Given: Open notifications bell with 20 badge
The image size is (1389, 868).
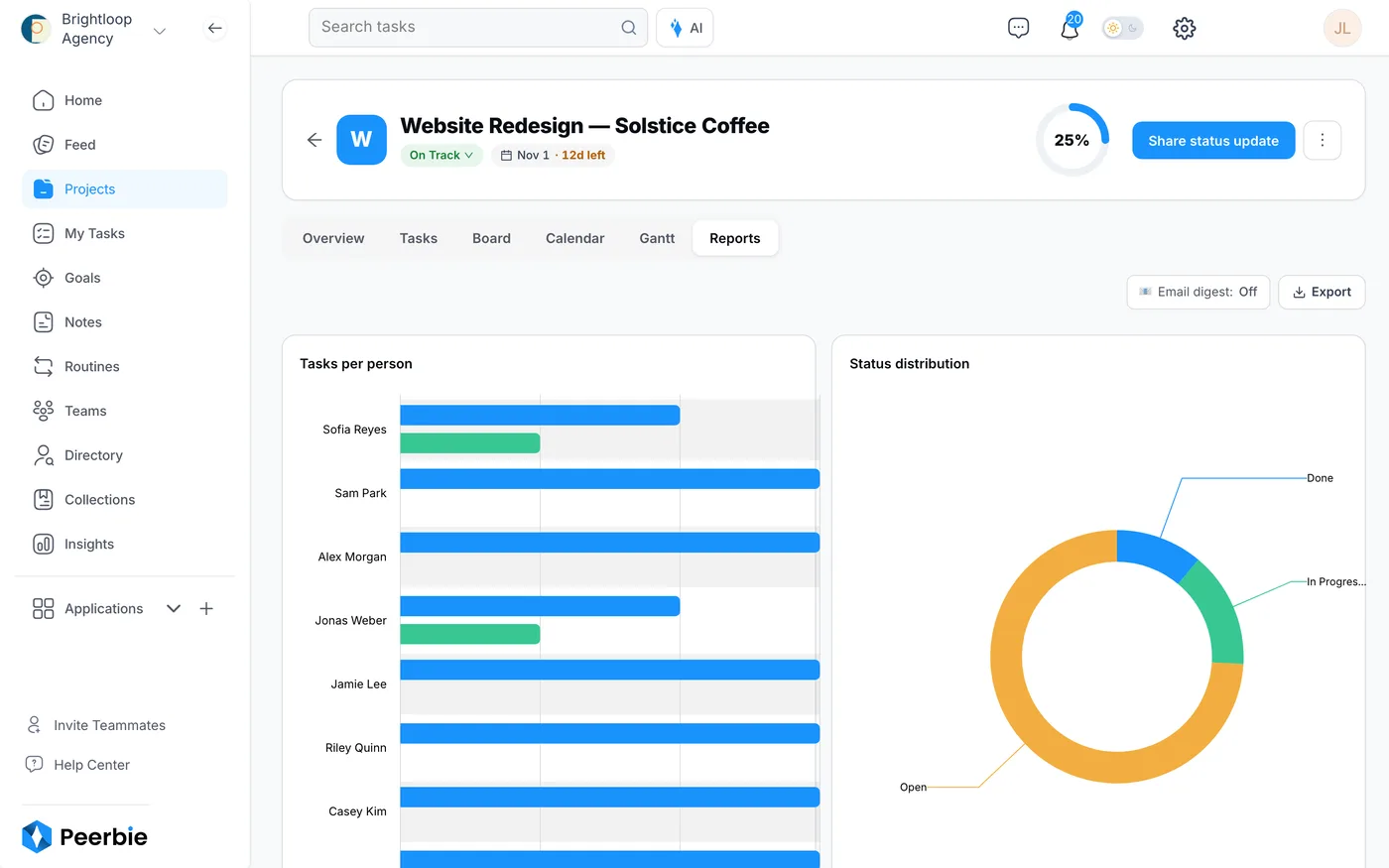Looking at the screenshot, I should (x=1070, y=28).
